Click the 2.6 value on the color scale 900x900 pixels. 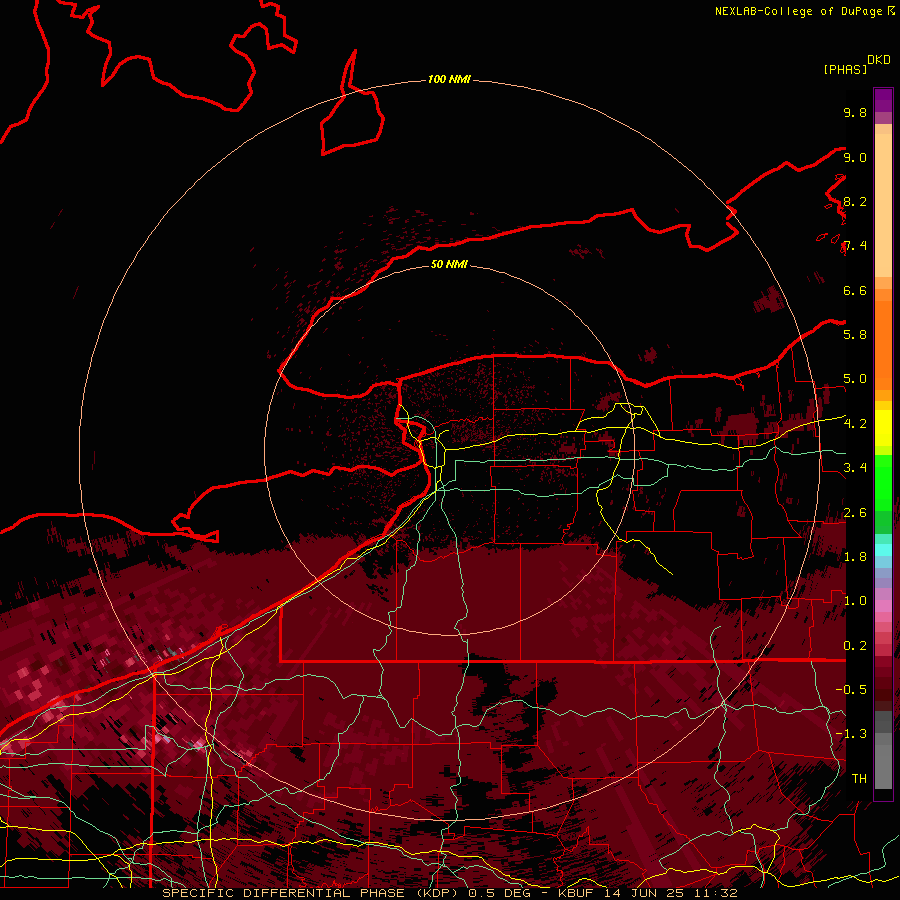click(x=855, y=512)
